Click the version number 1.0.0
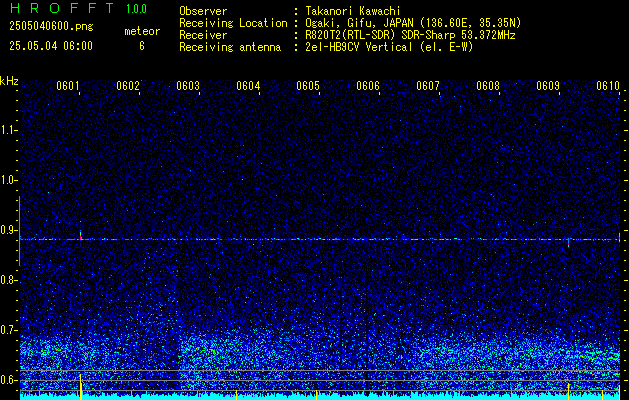This screenshot has height=400, width=629. 136,9
